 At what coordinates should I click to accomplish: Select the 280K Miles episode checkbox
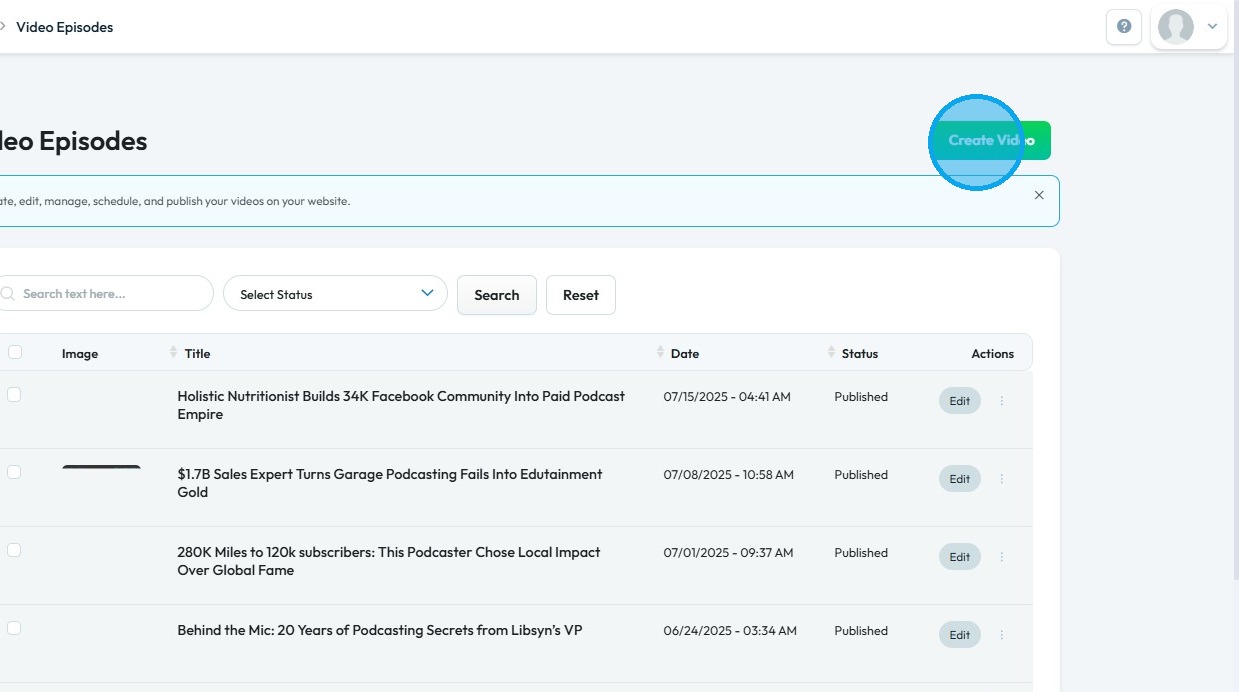pos(14,551)
